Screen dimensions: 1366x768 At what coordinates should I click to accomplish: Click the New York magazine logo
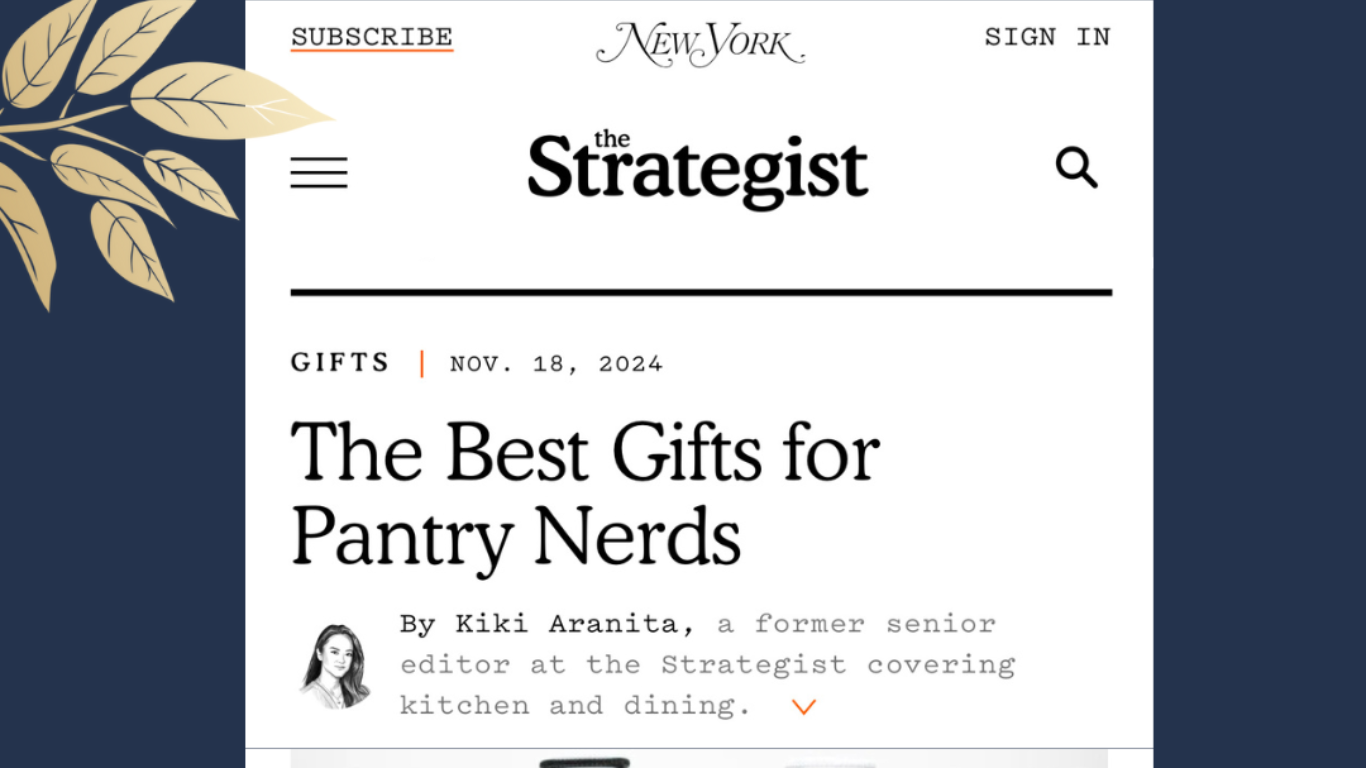click(700, 43)
